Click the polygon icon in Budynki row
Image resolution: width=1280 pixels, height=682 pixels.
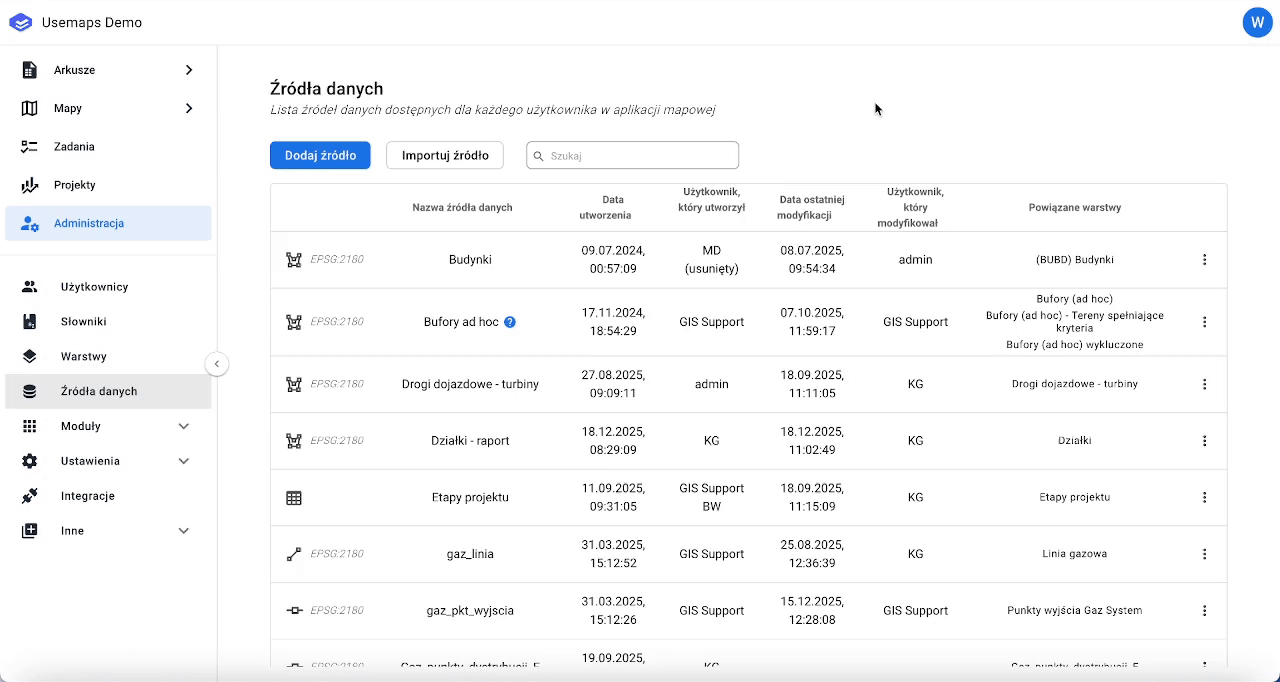click(294, 260)
